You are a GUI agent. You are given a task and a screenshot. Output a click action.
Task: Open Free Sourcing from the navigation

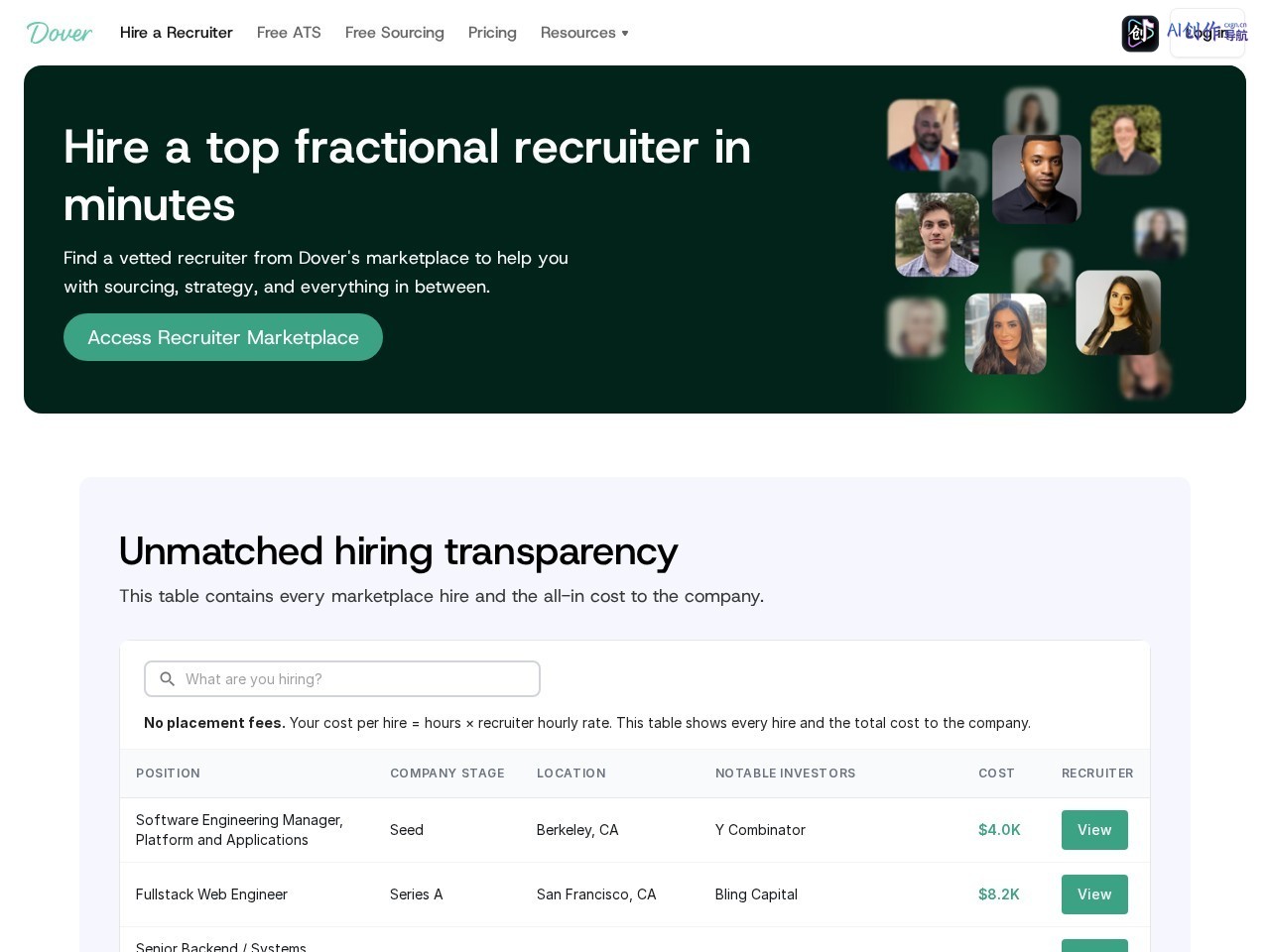coord(395,33)
